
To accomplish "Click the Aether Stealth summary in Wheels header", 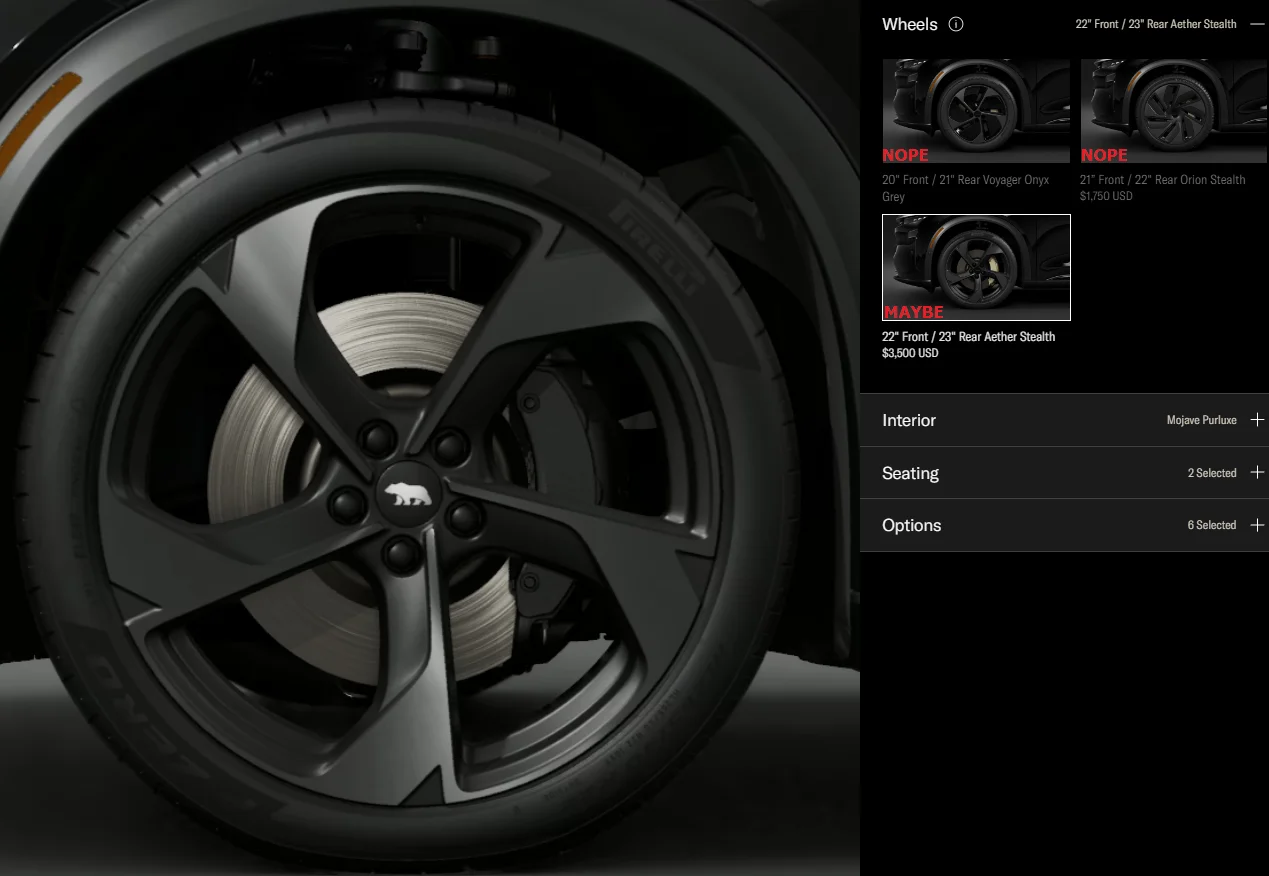I will (x=1156, y=24).
